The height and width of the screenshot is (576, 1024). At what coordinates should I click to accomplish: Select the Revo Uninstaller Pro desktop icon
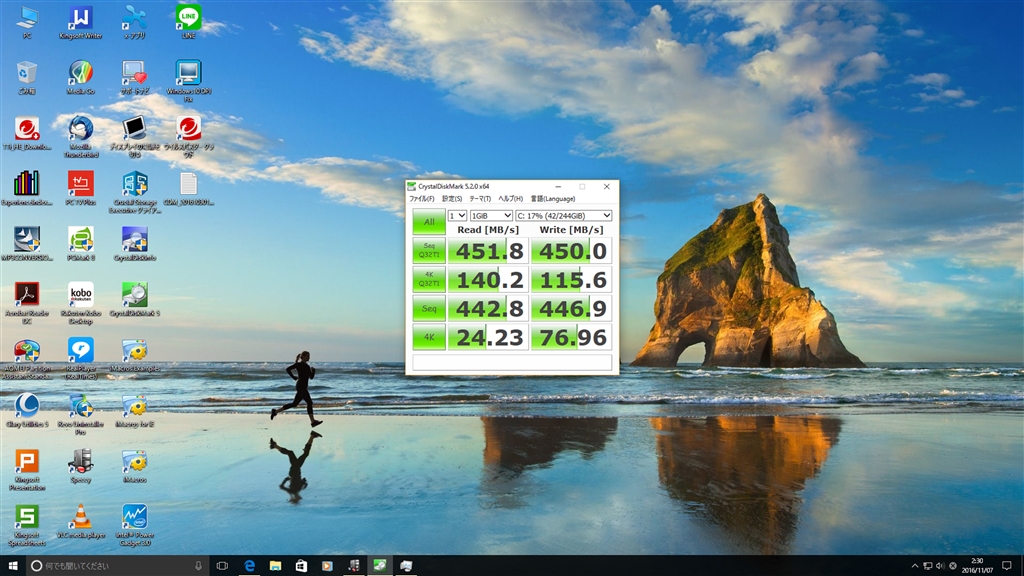click(80, 414)
